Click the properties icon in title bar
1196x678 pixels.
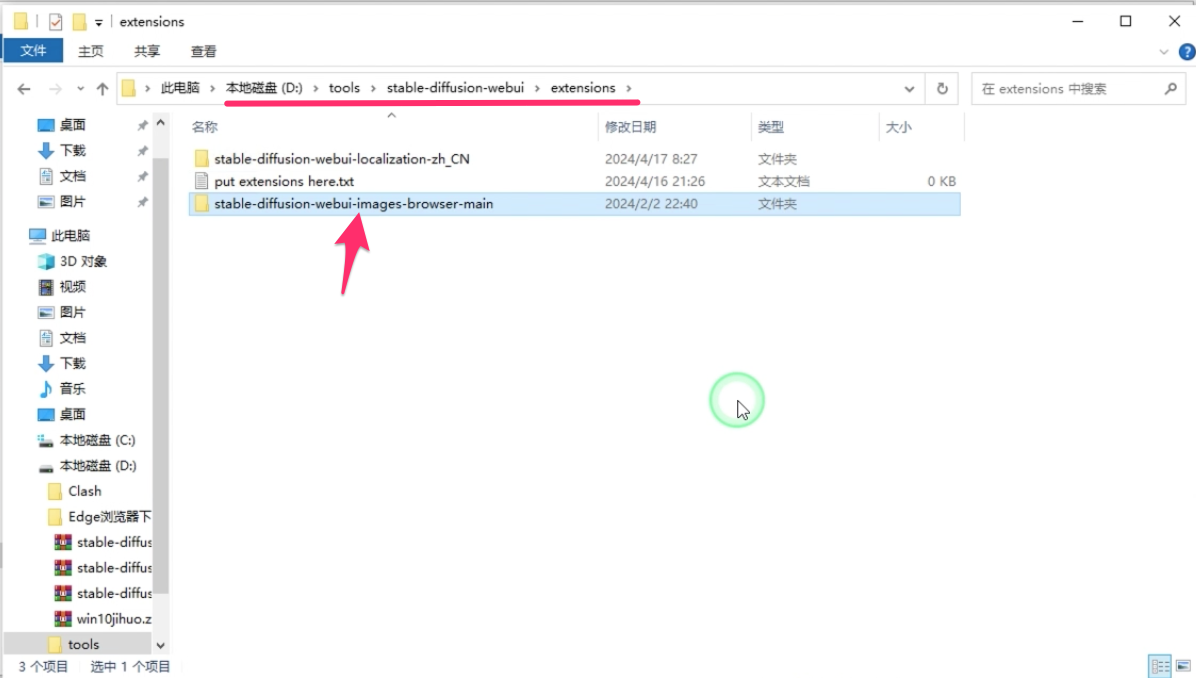[56, 22]
